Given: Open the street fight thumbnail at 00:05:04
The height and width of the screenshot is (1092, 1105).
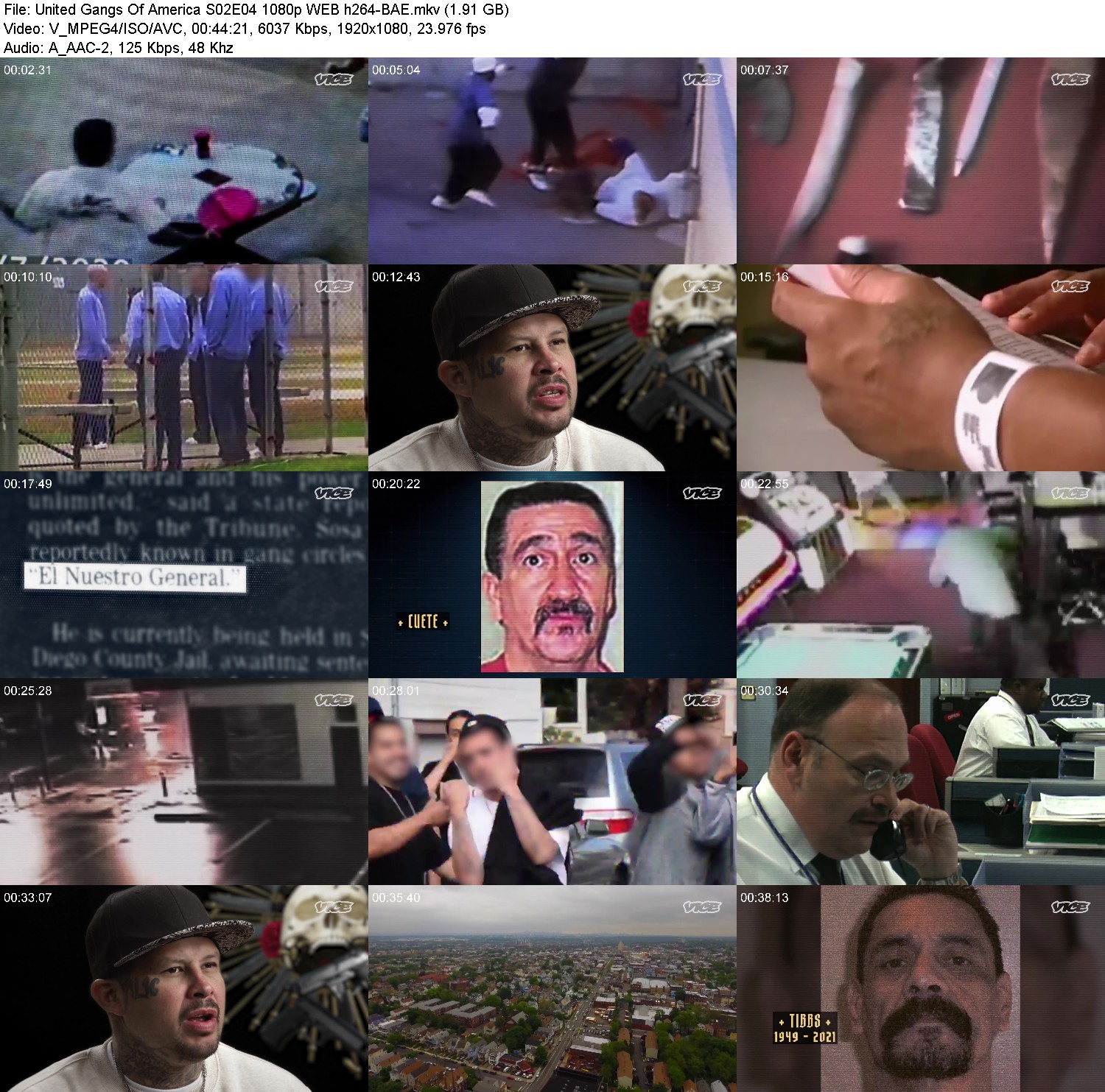Looking at the screenshot, I should point(552,161).
